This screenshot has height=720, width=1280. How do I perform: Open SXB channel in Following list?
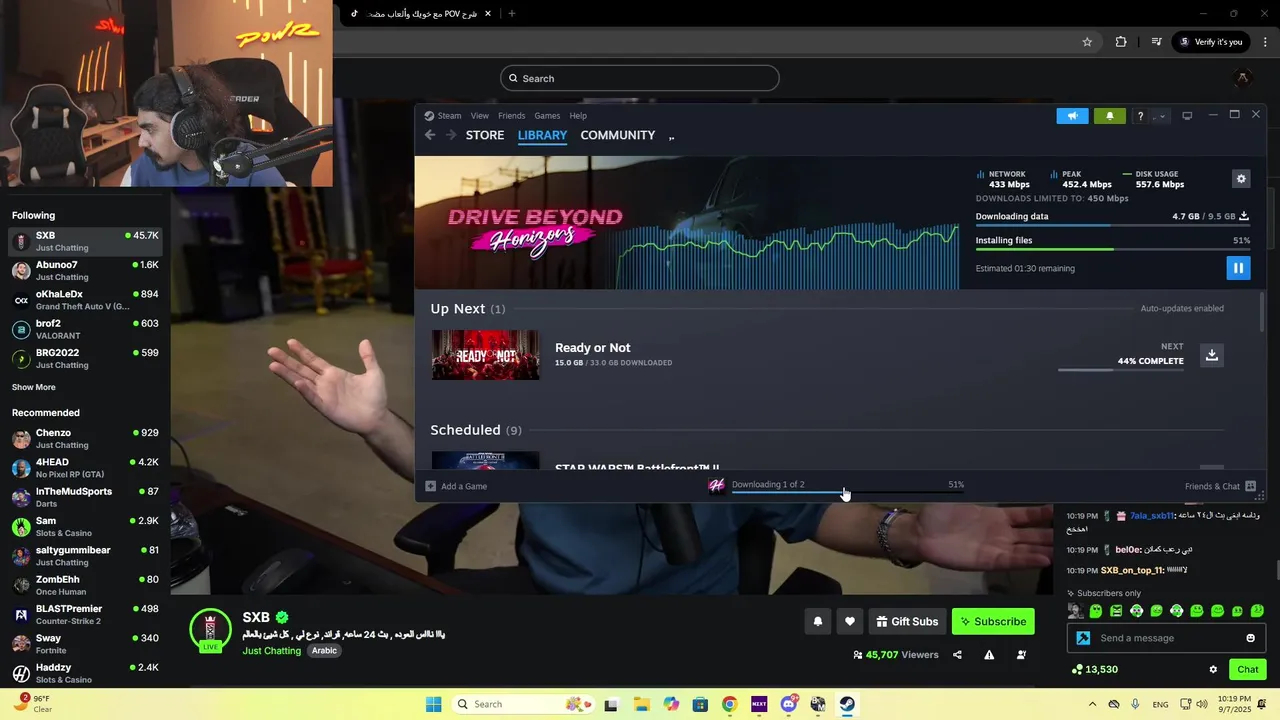point(85,241)
